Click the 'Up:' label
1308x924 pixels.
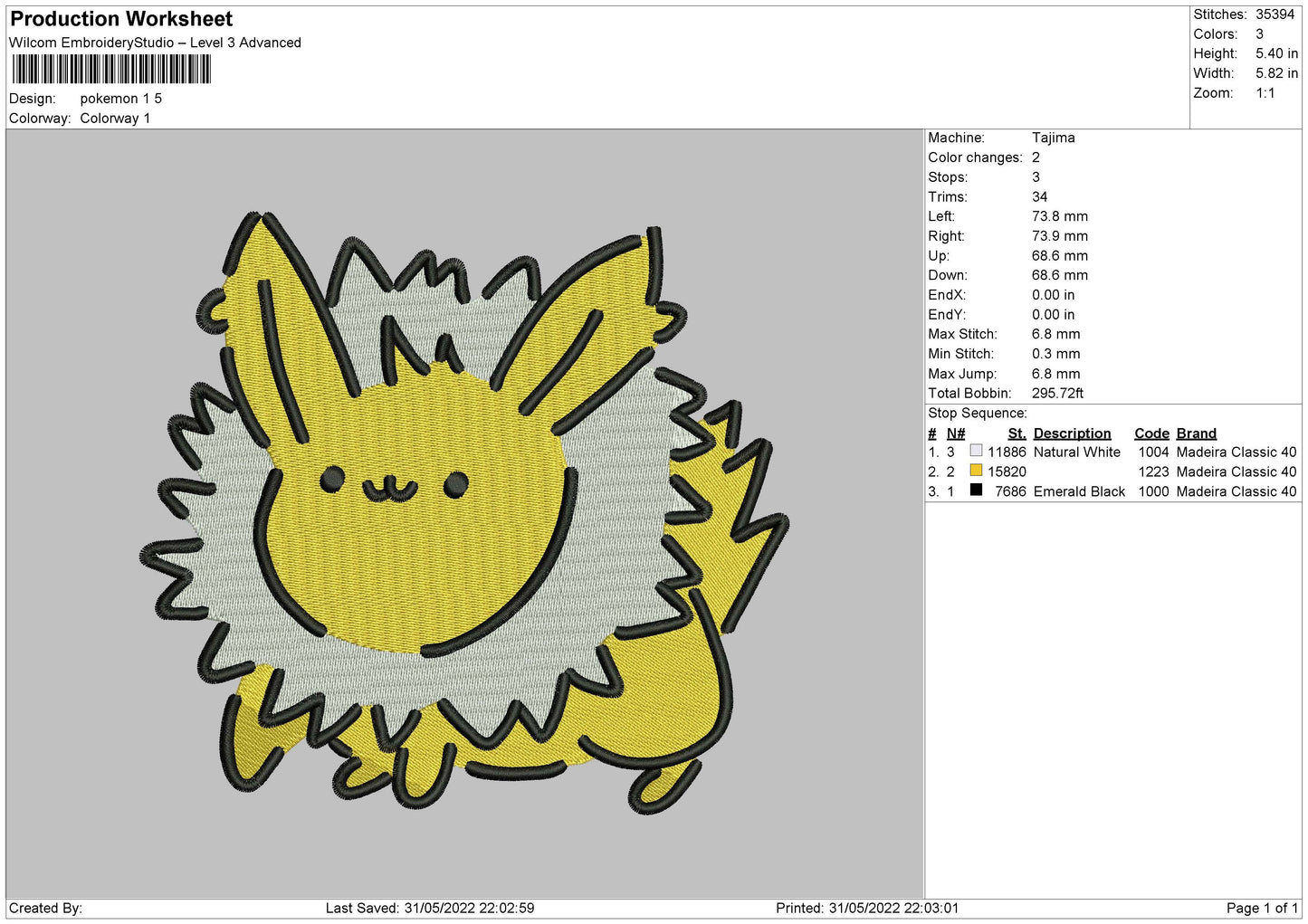938,256
